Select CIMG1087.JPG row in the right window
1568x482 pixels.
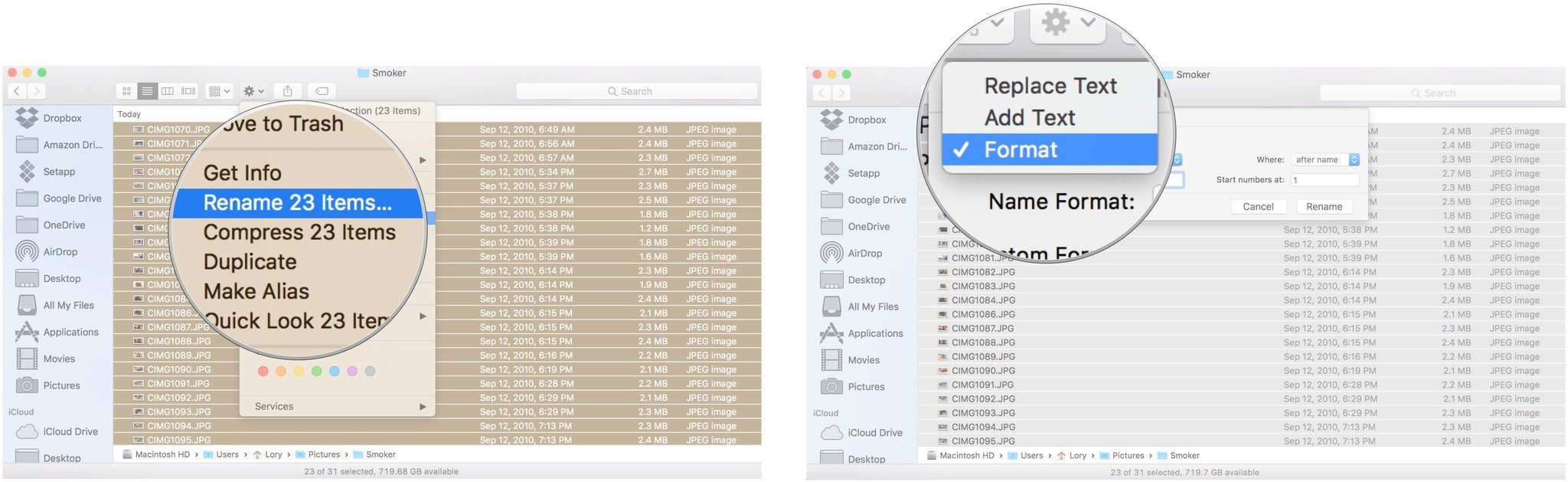1242,328
